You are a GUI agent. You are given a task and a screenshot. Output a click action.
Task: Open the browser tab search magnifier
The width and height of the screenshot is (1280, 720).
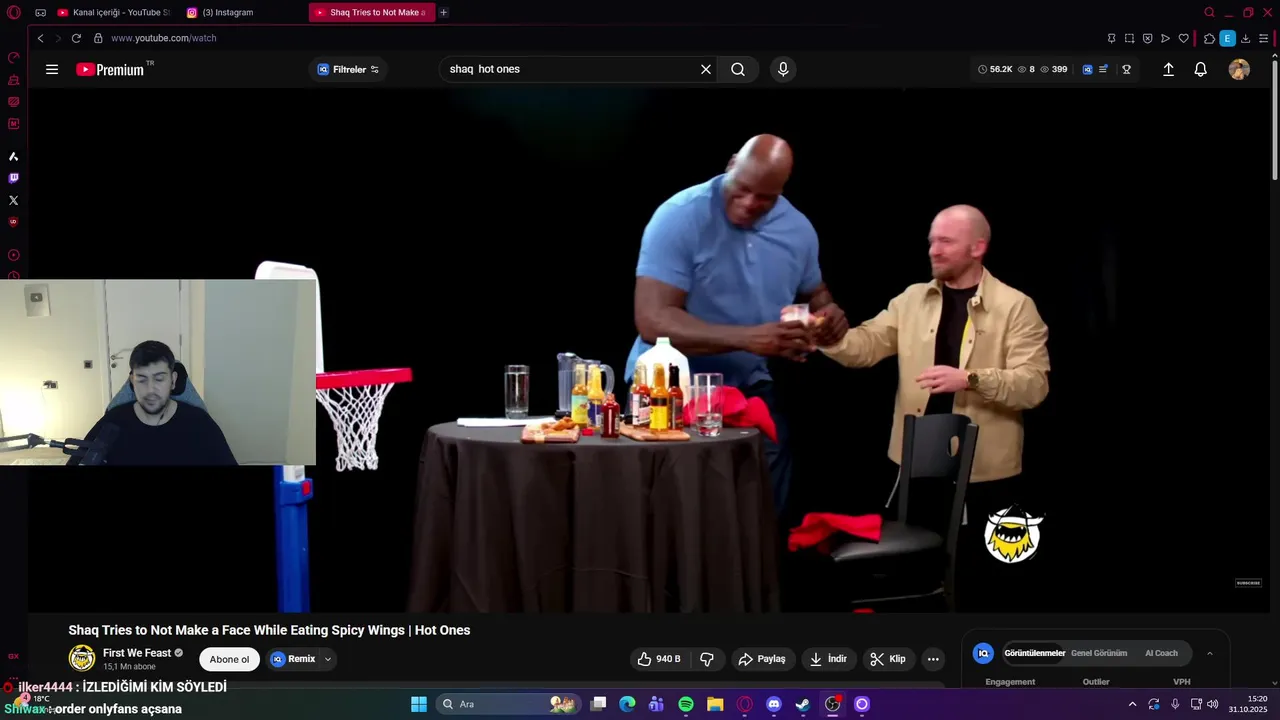click(1209, 12)
